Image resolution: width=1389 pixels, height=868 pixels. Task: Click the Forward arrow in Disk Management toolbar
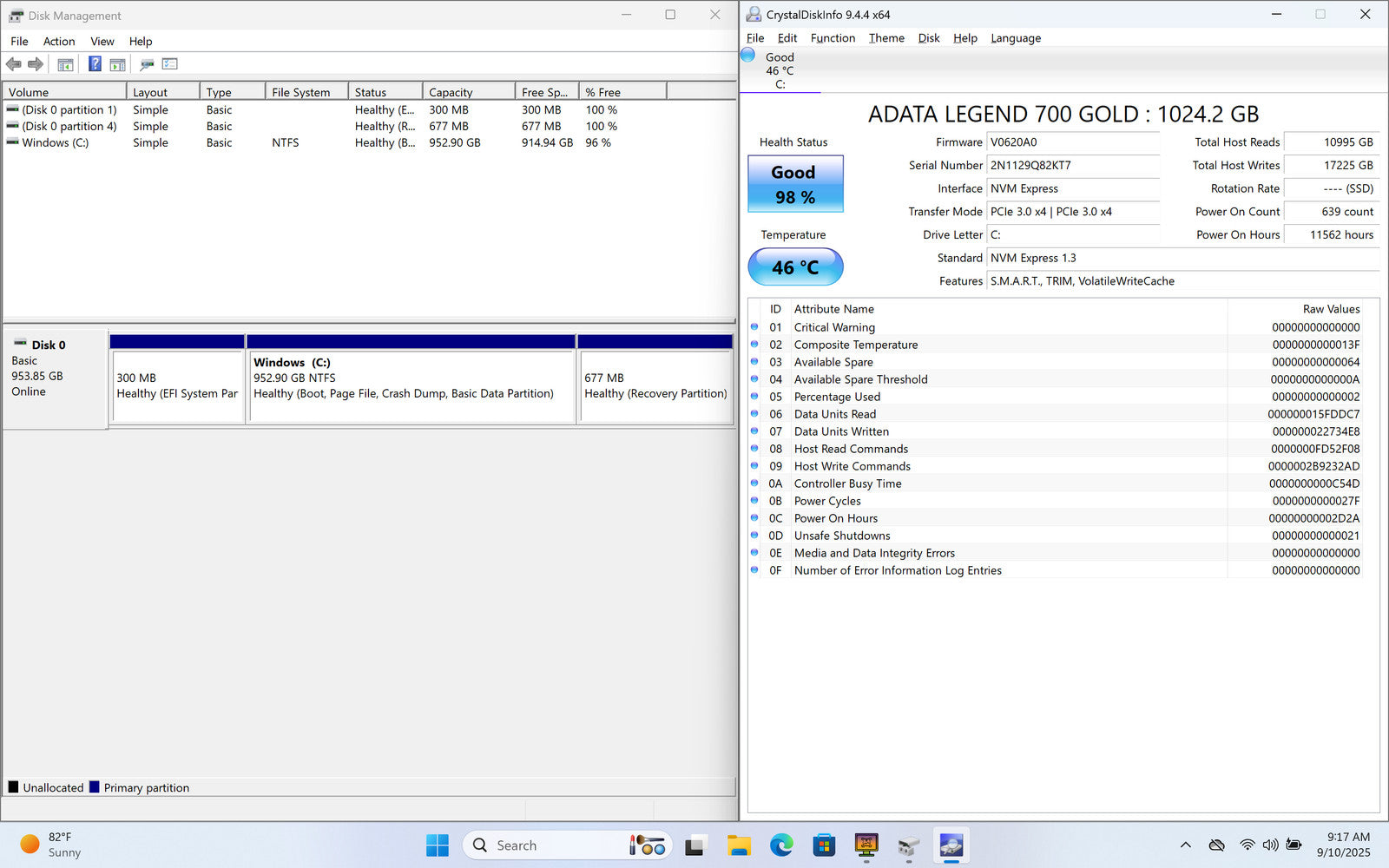pyautogui.click(x=36, y=64)
